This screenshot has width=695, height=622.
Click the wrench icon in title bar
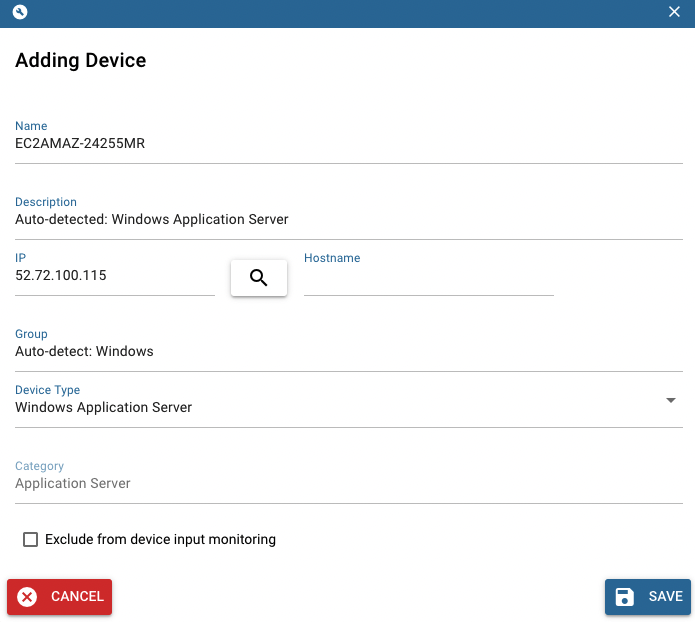[20, 12]
